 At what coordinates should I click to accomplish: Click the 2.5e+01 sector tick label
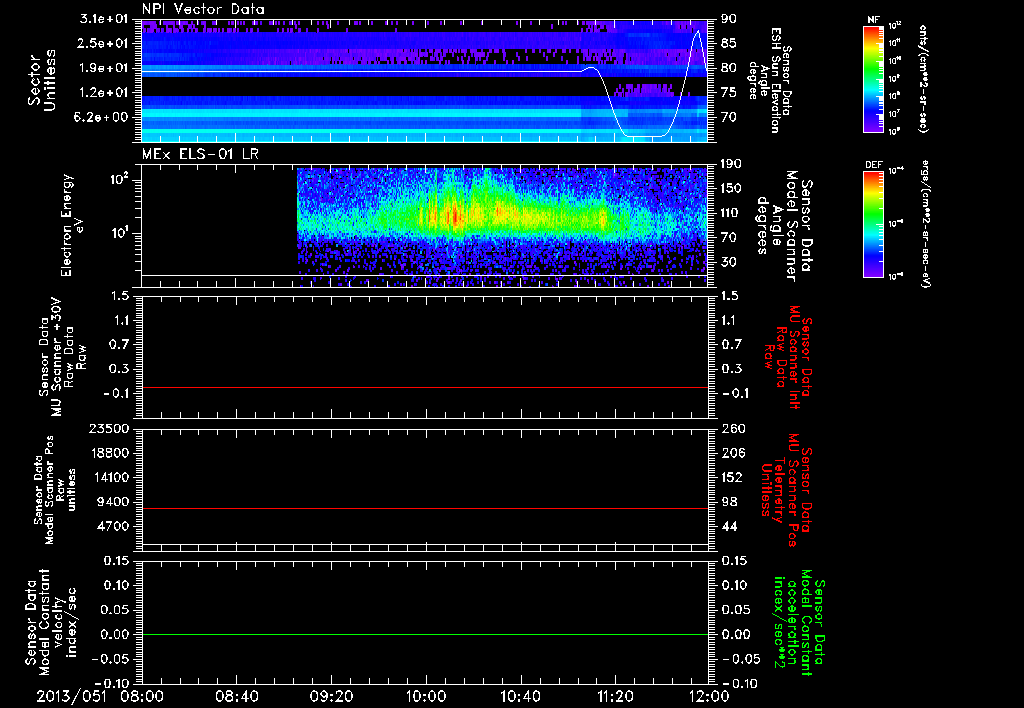click(104, 43)
